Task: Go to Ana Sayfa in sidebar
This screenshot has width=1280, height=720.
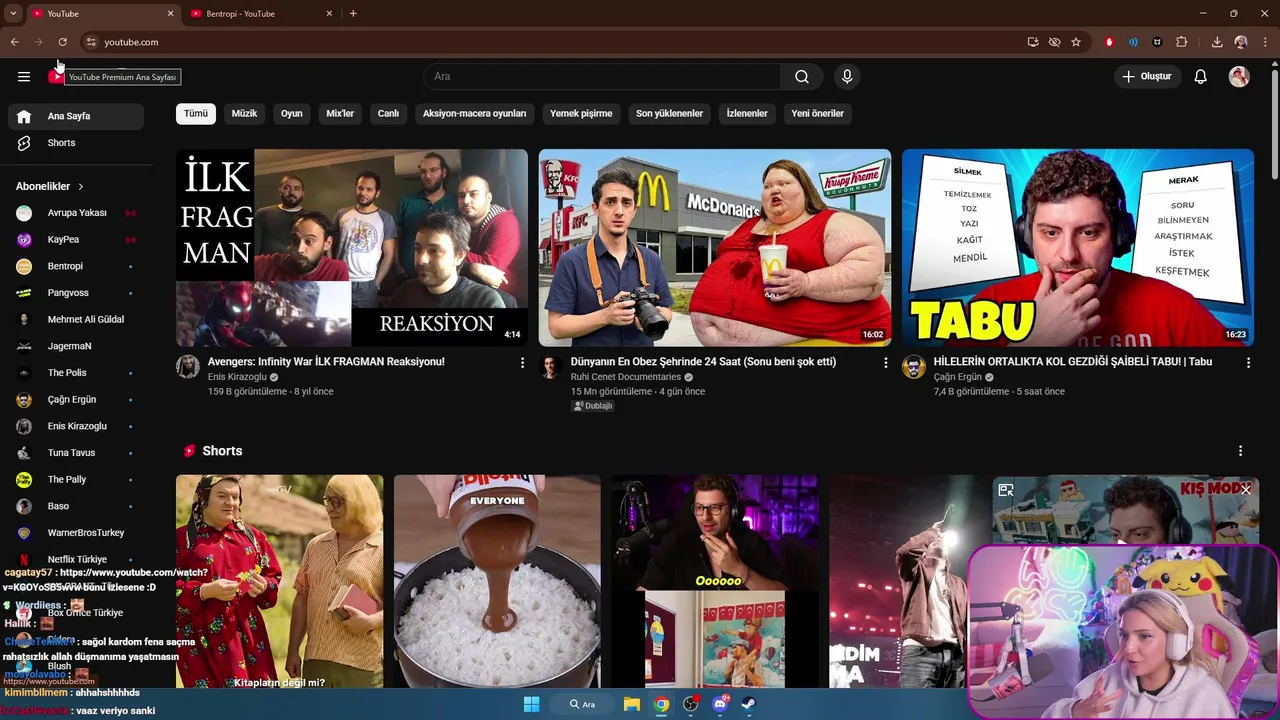Action: pyautogui.click(x=76, y=116)
